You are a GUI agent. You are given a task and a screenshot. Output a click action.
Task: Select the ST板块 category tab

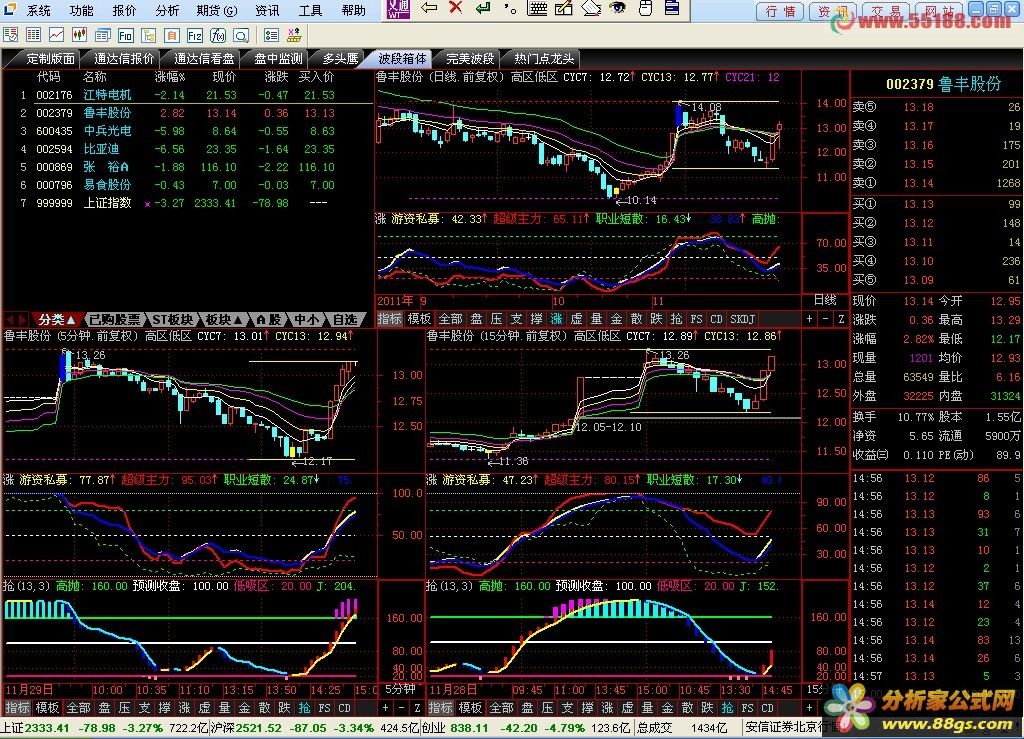pos(173,319)
